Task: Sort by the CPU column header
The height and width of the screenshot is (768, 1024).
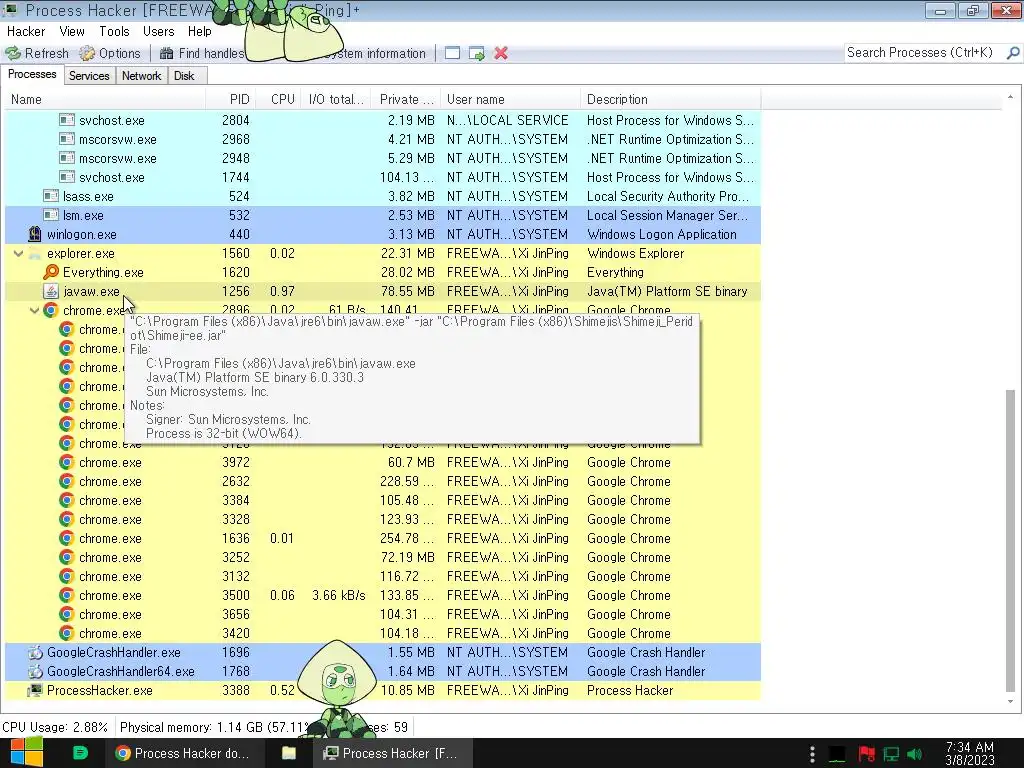Action: coord(279,99)
